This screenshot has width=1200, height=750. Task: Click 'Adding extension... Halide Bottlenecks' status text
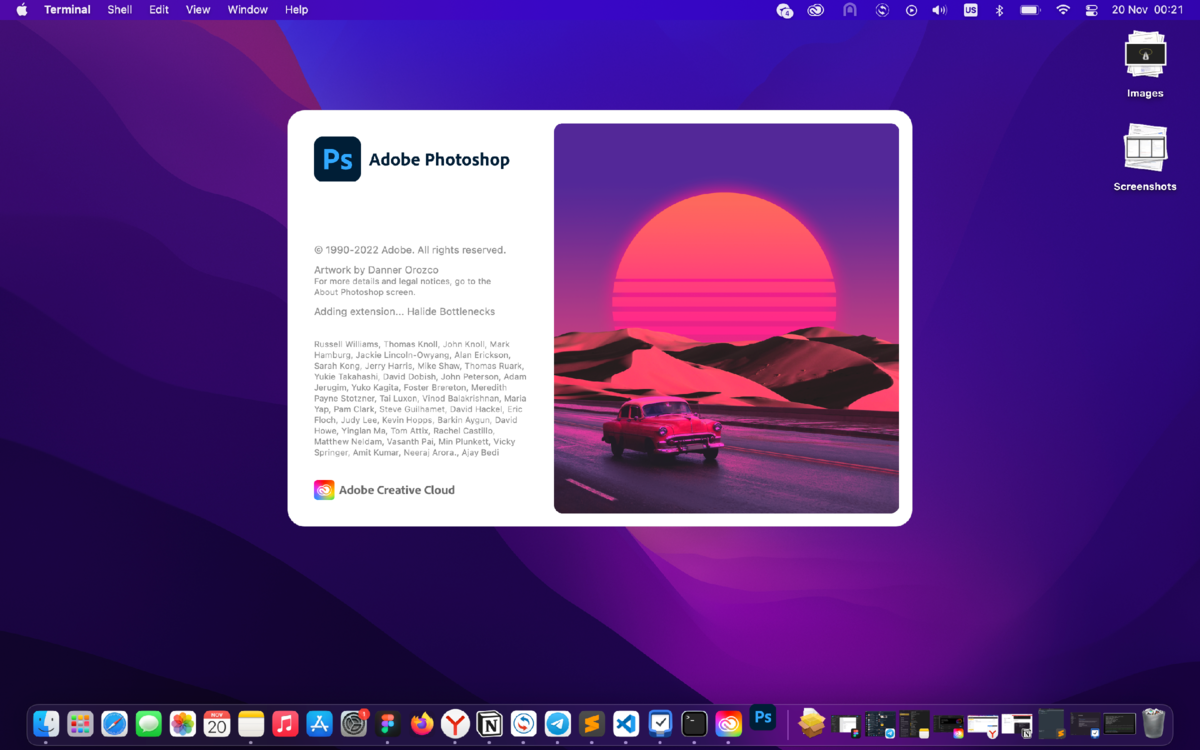[404, 312]
